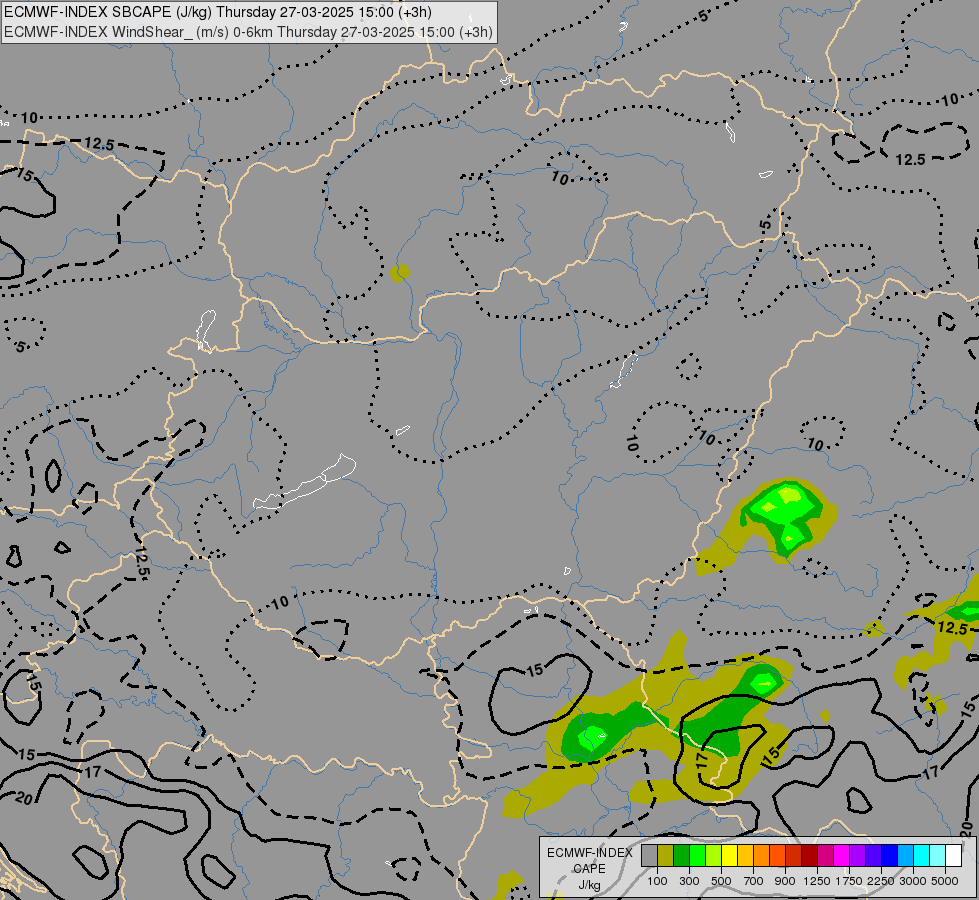Click the 3000 legend tick label
979x900 pixels.
pyautogui.click(x=913, y=881)
